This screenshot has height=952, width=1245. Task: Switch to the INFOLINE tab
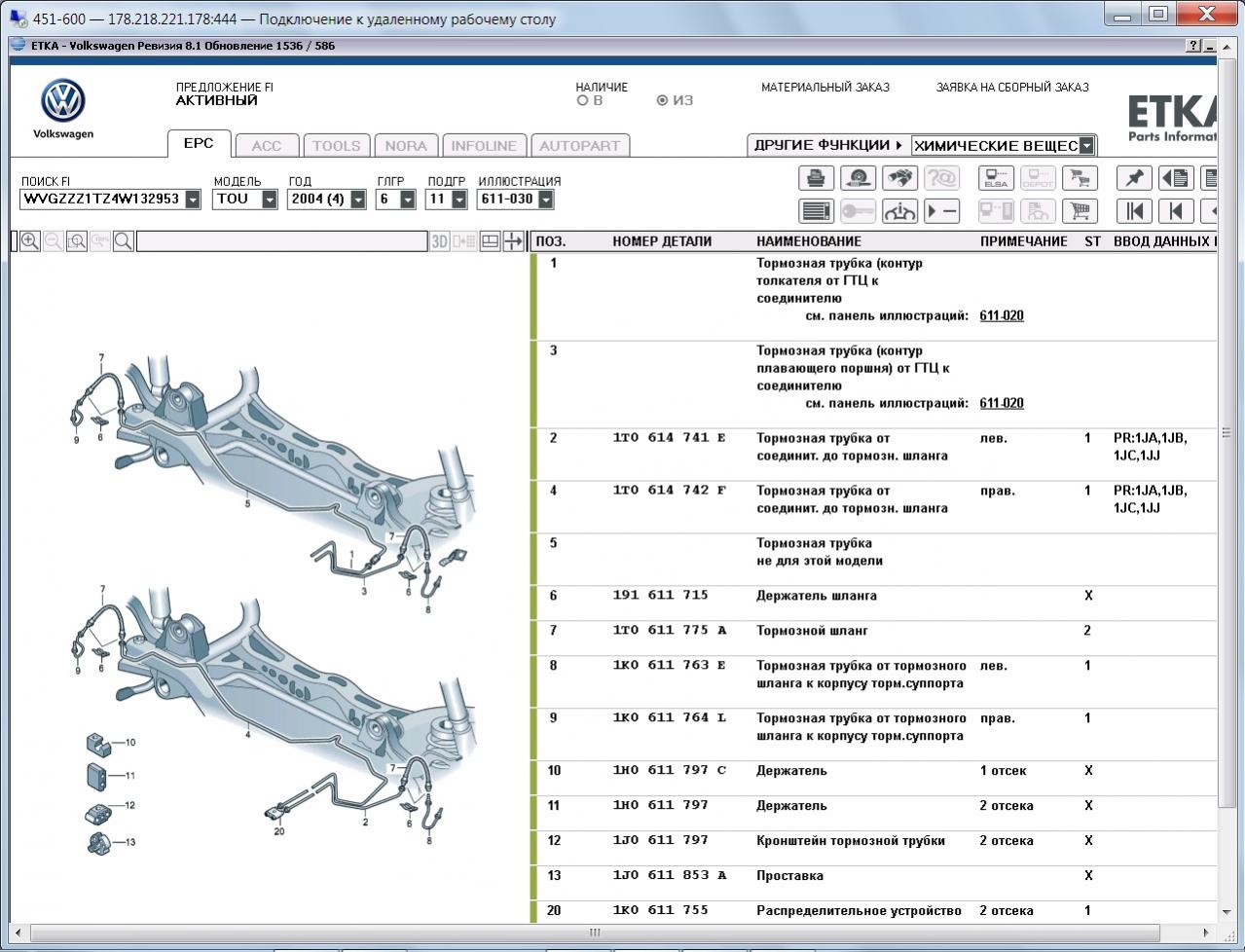484,146
